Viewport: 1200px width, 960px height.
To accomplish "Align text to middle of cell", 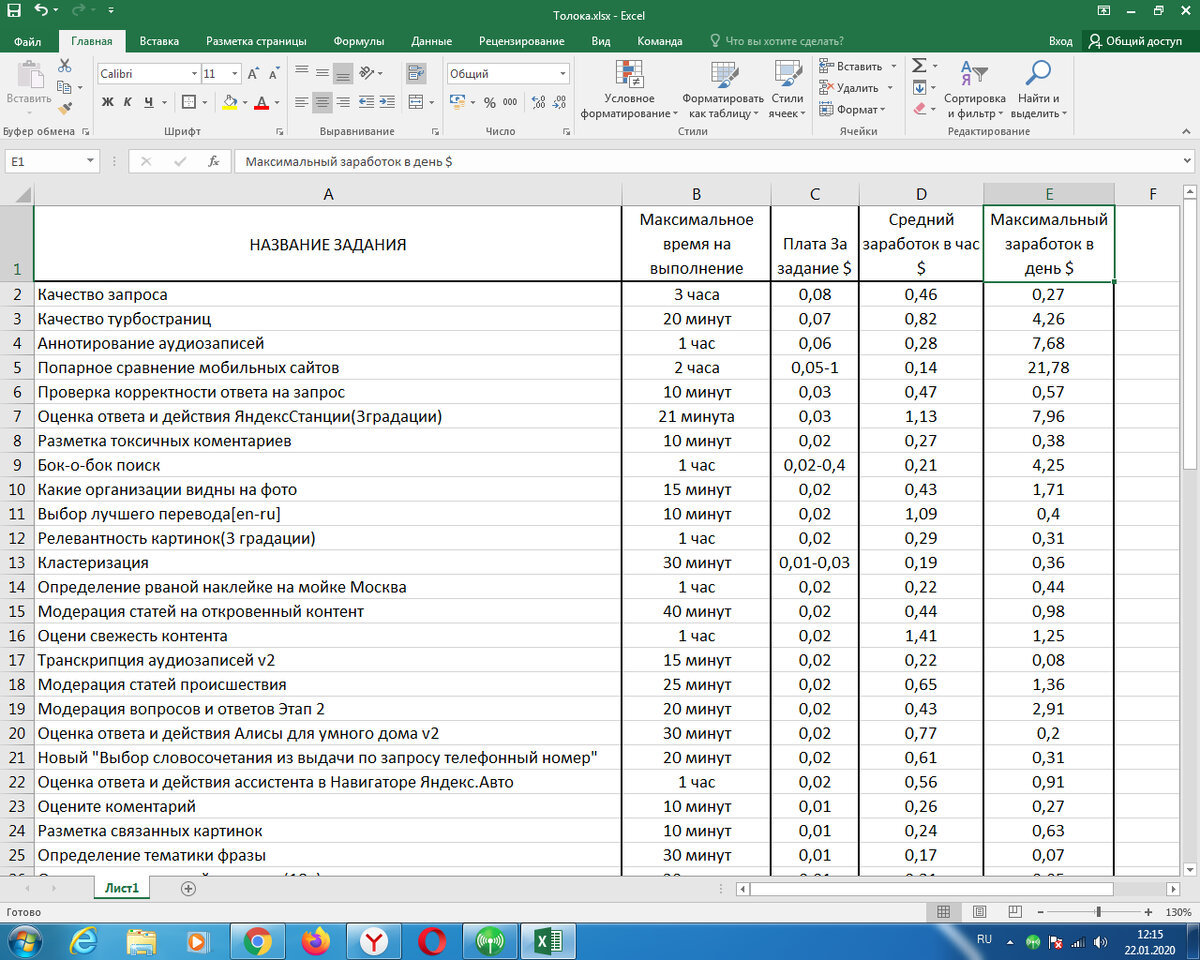I will click(322, 74).
